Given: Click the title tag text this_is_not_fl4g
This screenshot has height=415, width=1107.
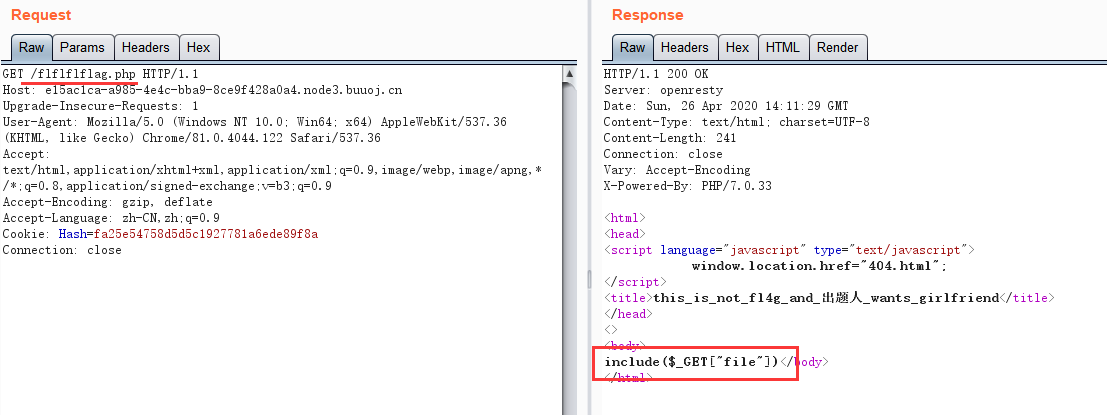Looking at the screenshot, I should click(826, 298).
